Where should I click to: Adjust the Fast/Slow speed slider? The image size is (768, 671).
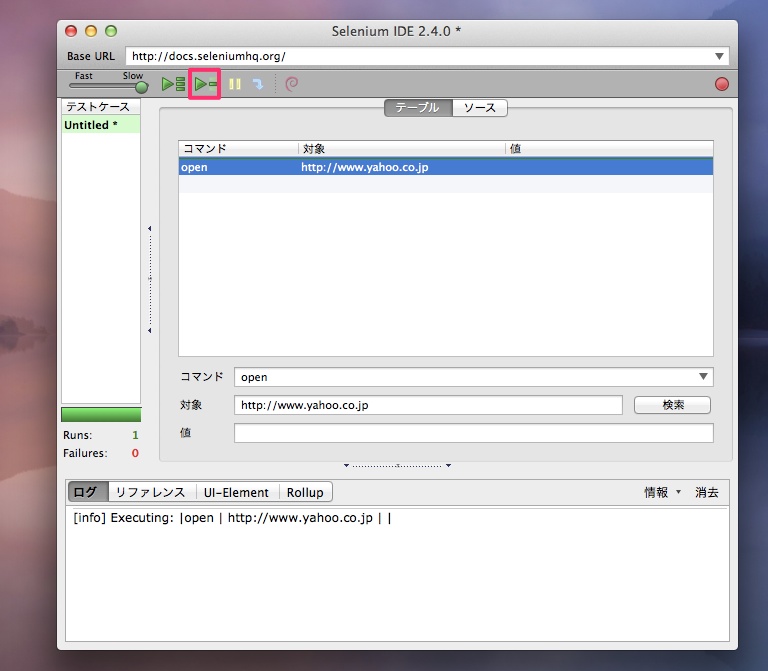point(141,87)
